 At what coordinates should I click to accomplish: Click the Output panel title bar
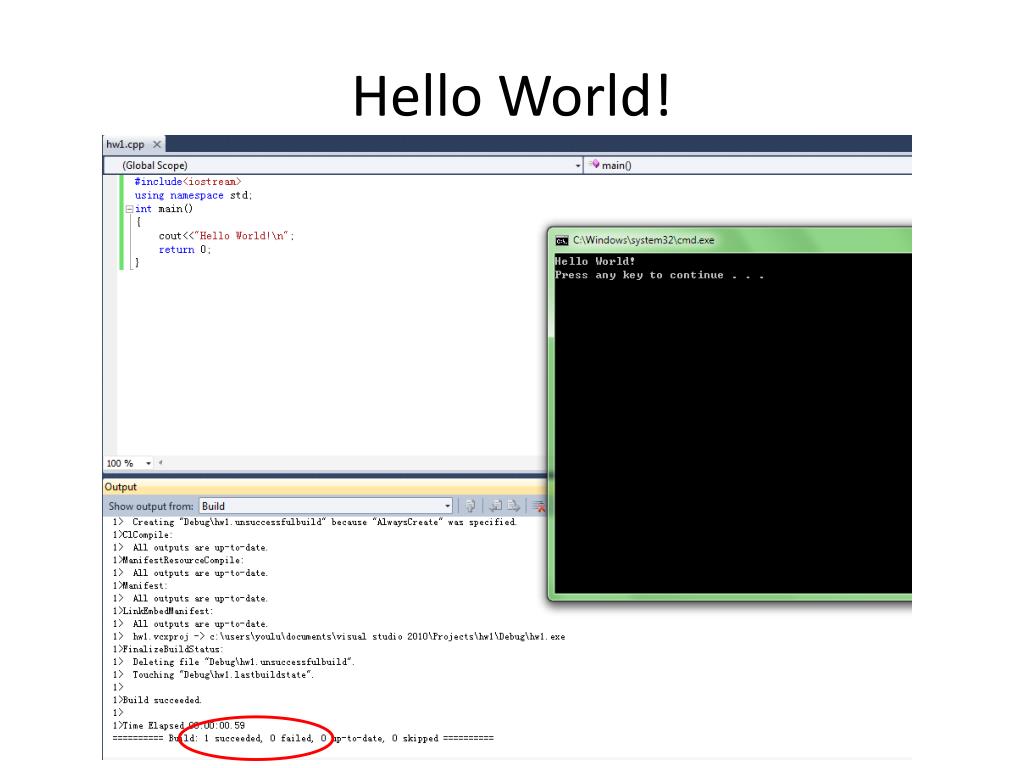tap(325, 487)
